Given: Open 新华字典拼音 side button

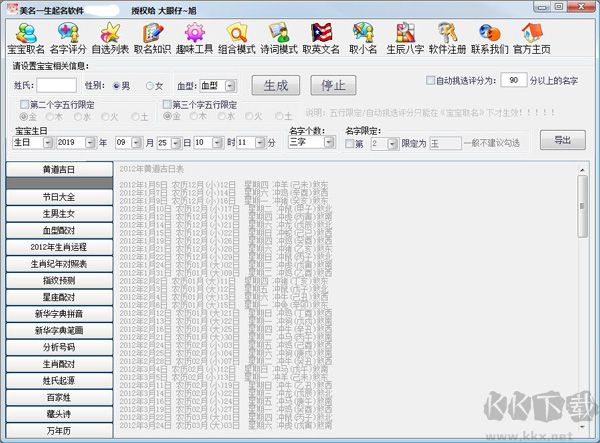Looking at the screenshot, I should click(x=59, y=314).
